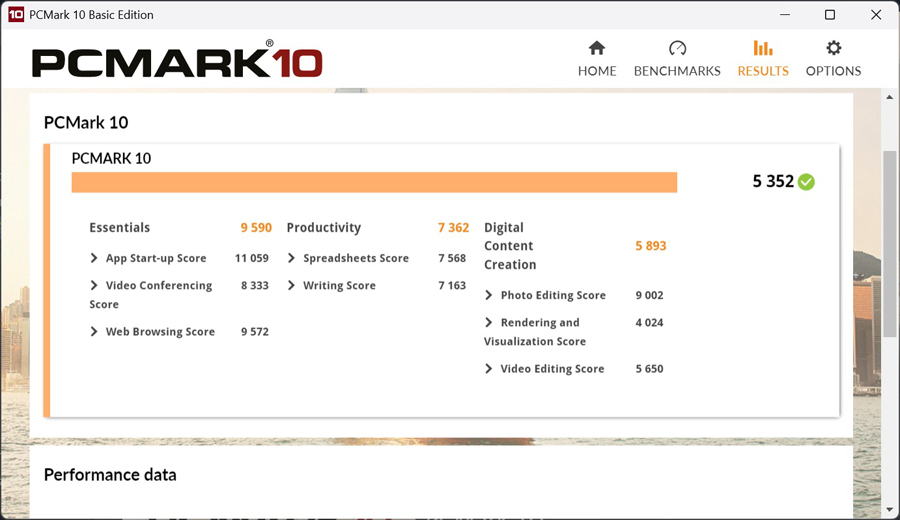This screenshot has width=900, height=520.
Task: Expand the Video Editing Score chevron
Action: [x=489, y=368]
